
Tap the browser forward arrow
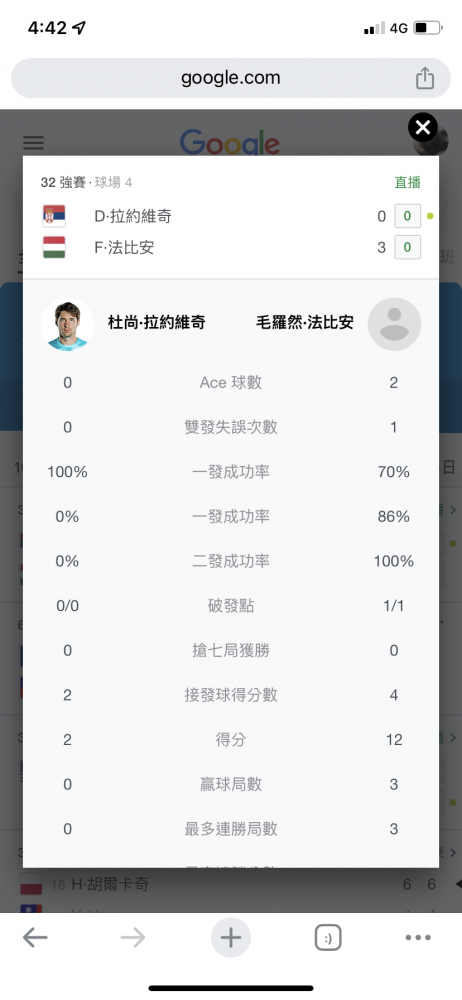[x=133, y=938]
